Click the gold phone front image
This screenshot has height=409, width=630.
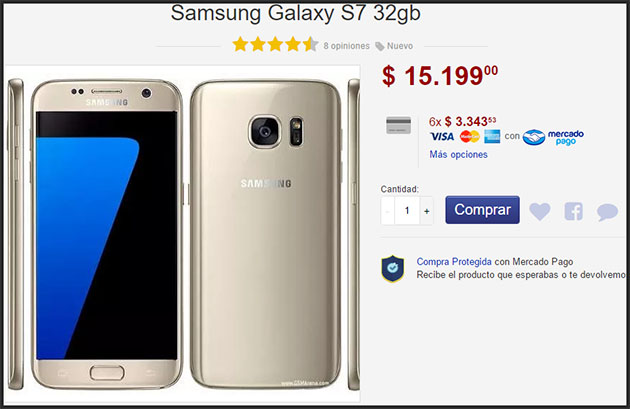[106, 234]
